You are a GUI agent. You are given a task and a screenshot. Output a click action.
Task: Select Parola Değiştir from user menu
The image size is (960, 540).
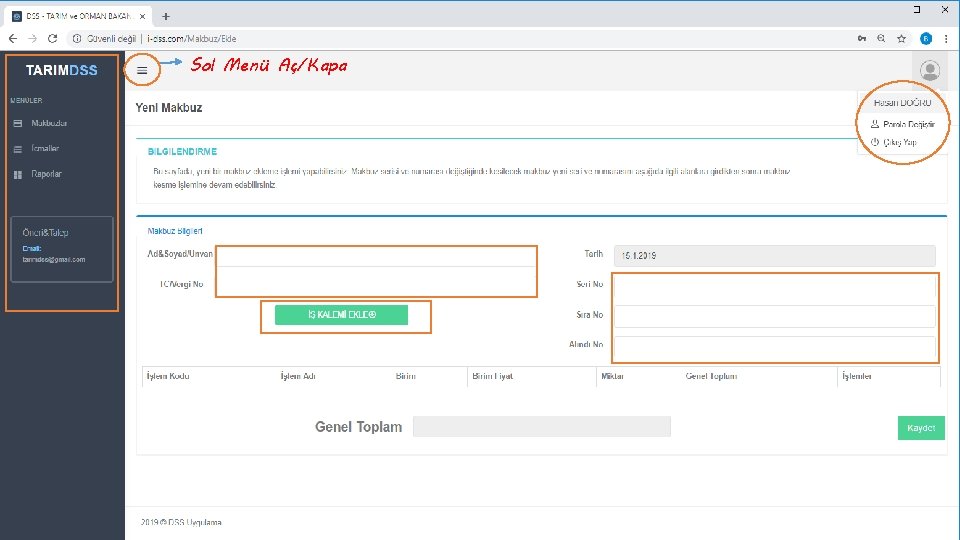coord(909,124)
